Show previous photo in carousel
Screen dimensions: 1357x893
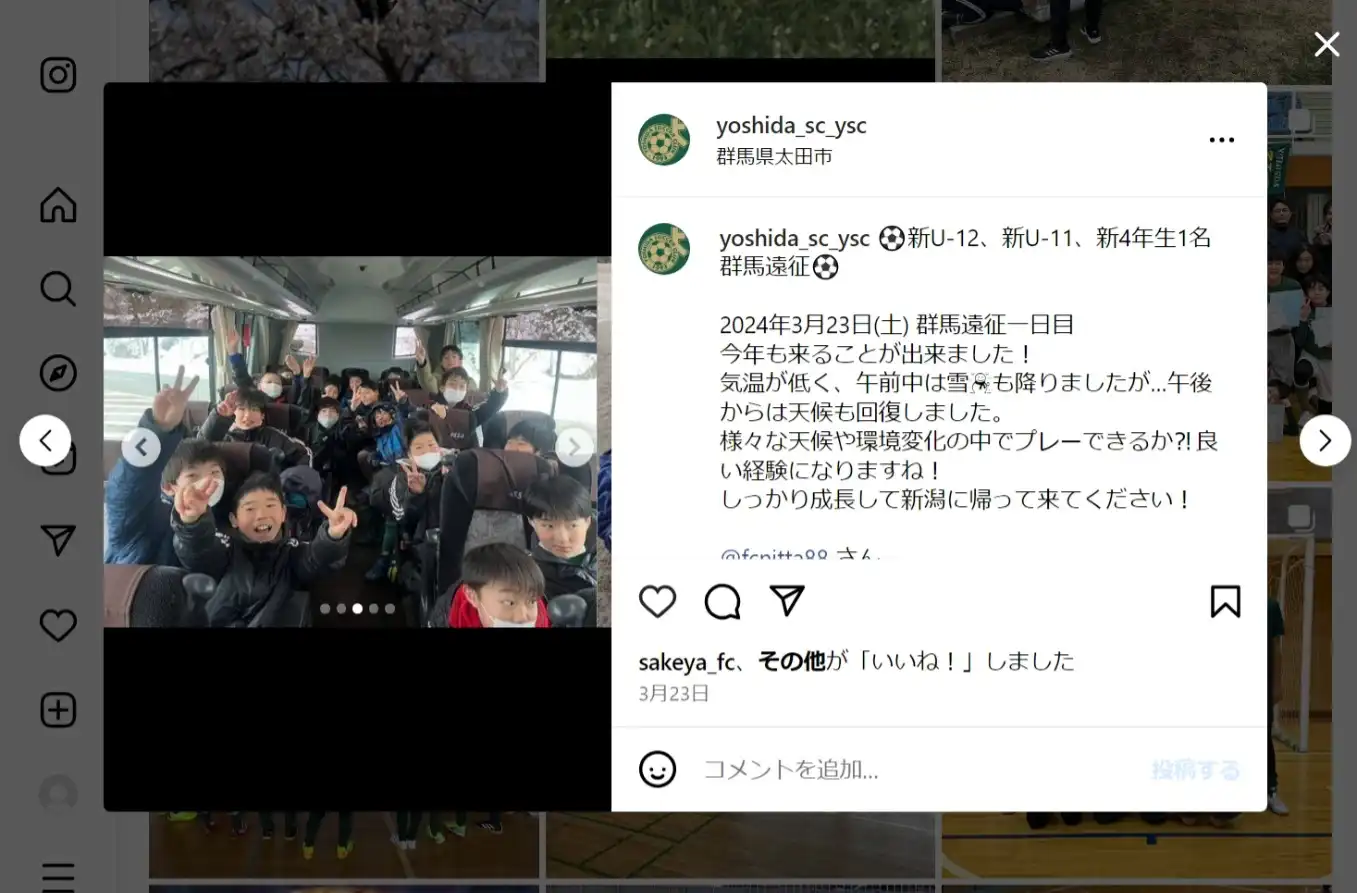point(141,446)
